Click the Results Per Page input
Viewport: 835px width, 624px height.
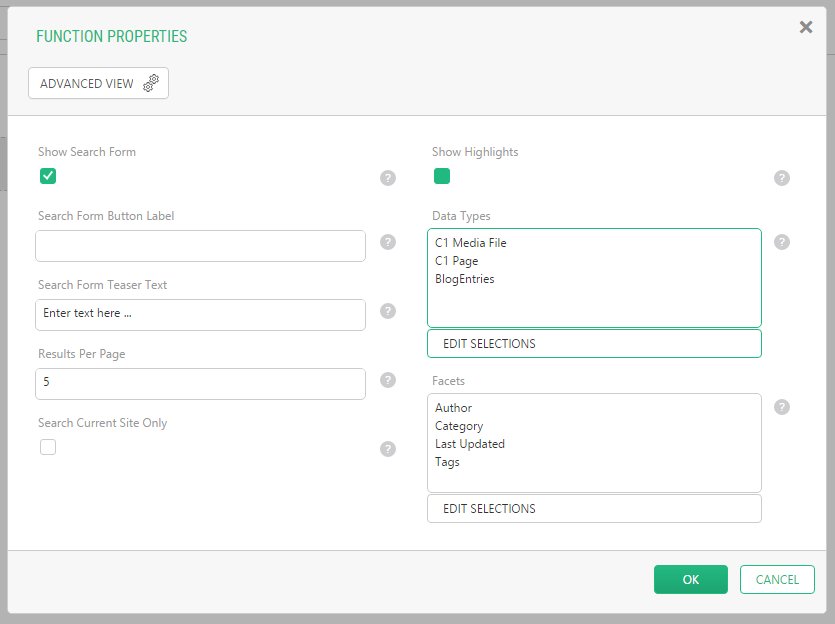pyautogui.click(x=200, y=384)
